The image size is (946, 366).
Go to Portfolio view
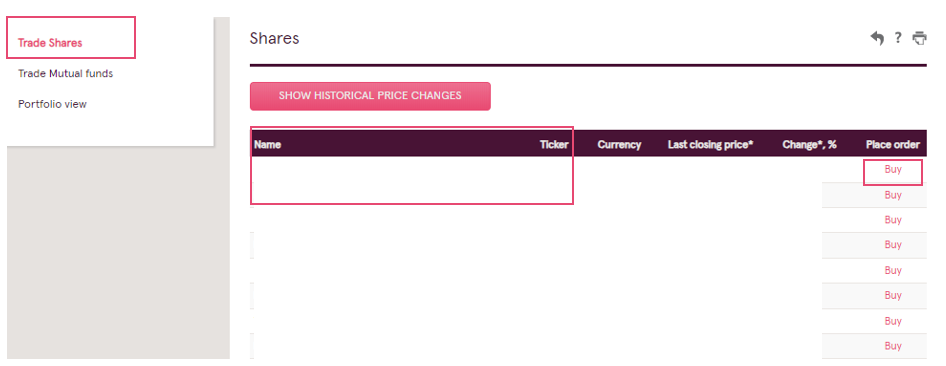(x=52, y=104)
